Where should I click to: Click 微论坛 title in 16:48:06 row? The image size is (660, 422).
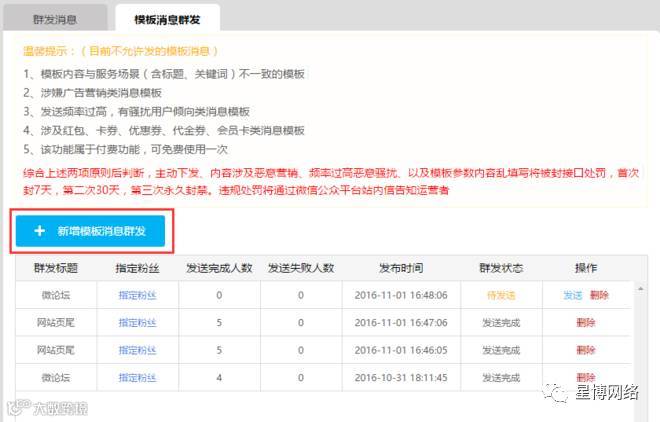(56, 295)
